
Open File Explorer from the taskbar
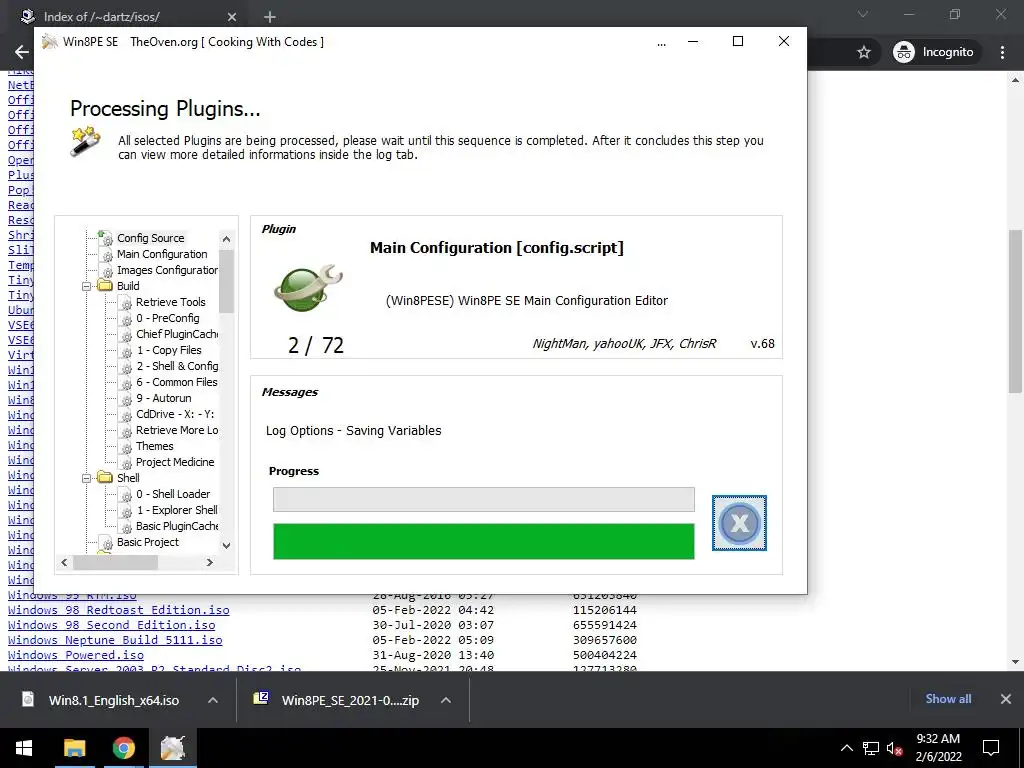click(x=74, y=748)
